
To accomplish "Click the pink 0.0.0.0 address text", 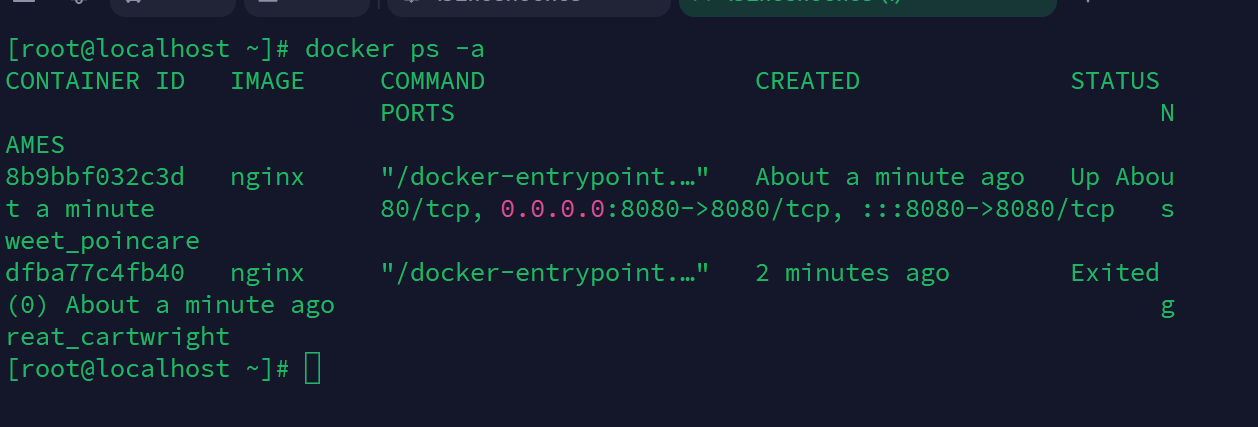I will pyautogui.click(x=553, y=209).
